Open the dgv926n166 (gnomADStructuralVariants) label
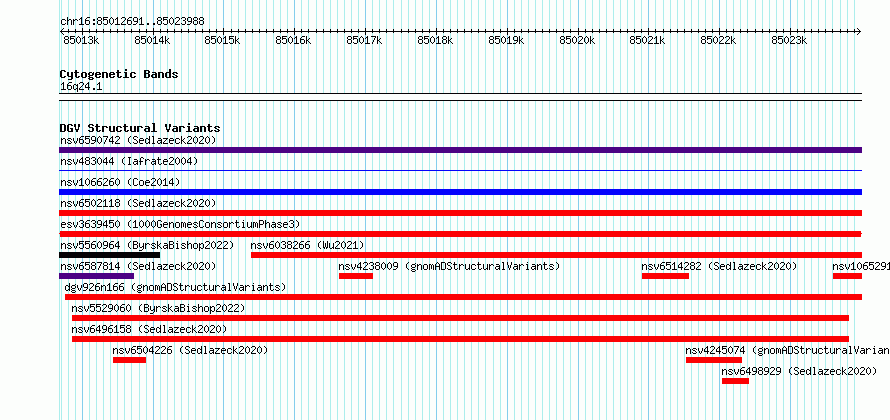The height and width of the screenshot is (420, 890). (x=175, y=287)
